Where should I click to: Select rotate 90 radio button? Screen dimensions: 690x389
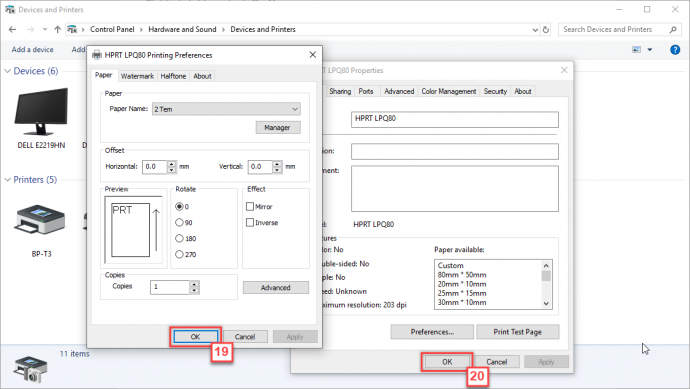pyautogui.click(x=179, y=223)
